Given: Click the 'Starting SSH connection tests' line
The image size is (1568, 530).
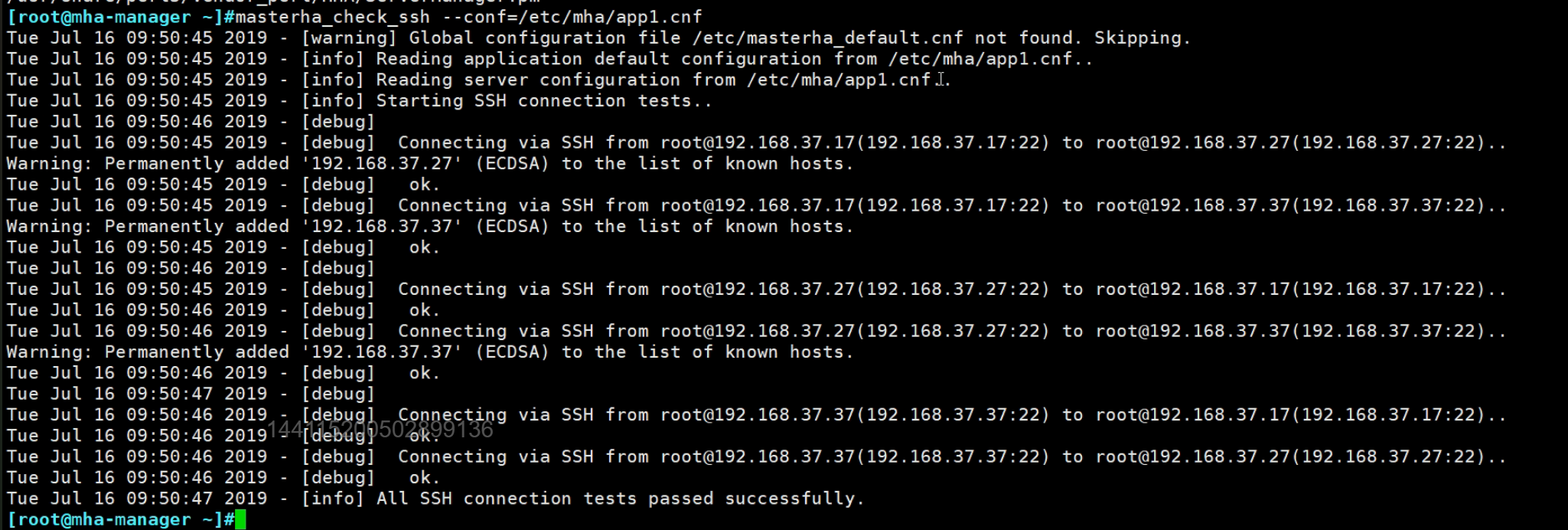Looking at the screenshot, I should pos(543,100).
